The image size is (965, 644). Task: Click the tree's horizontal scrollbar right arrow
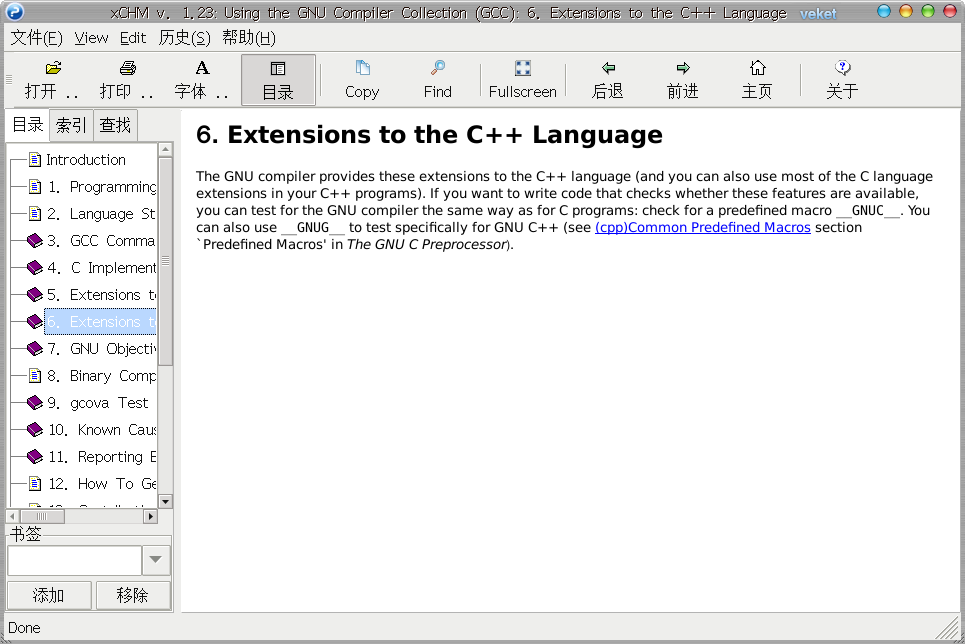(150, 517)
